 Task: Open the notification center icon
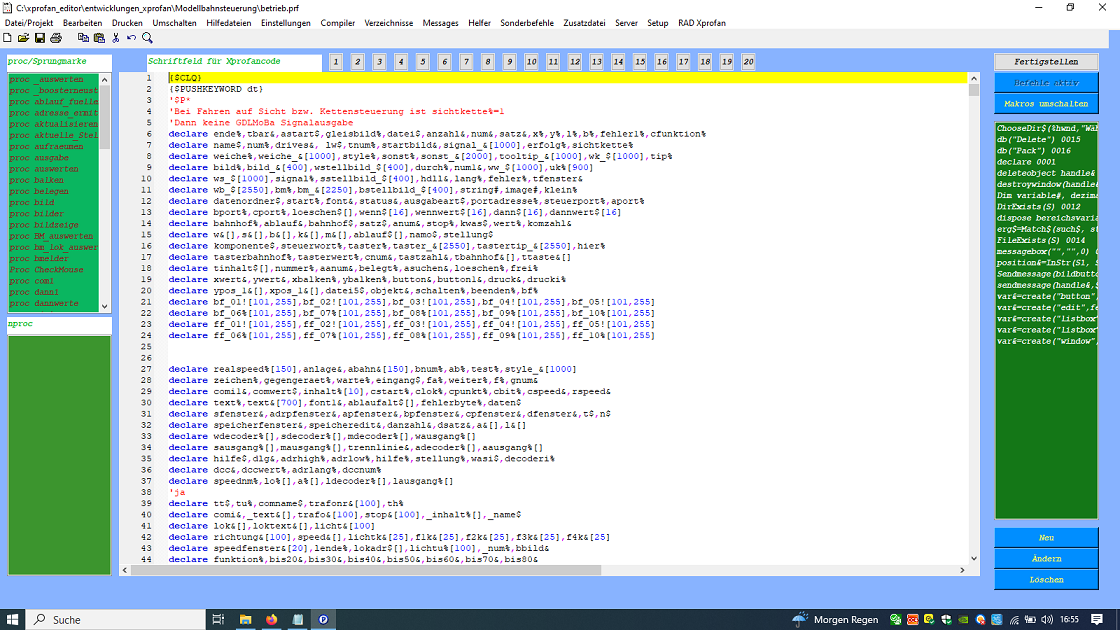pos(1097,619)
